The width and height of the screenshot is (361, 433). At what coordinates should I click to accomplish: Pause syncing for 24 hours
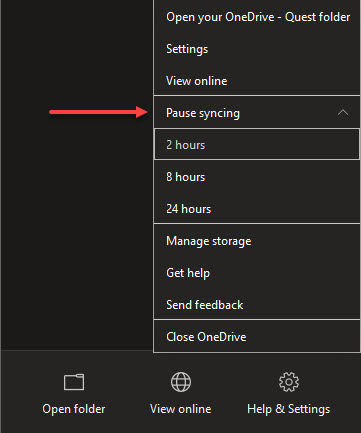257,209
